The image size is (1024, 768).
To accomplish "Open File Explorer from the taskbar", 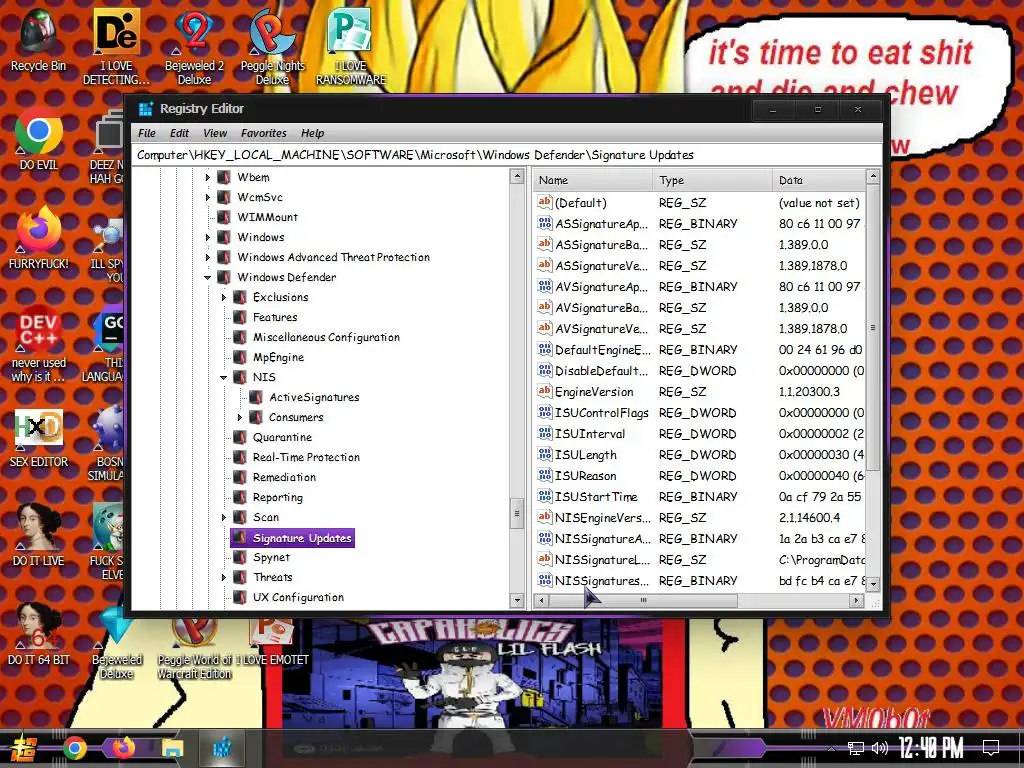I will point(172,748).
